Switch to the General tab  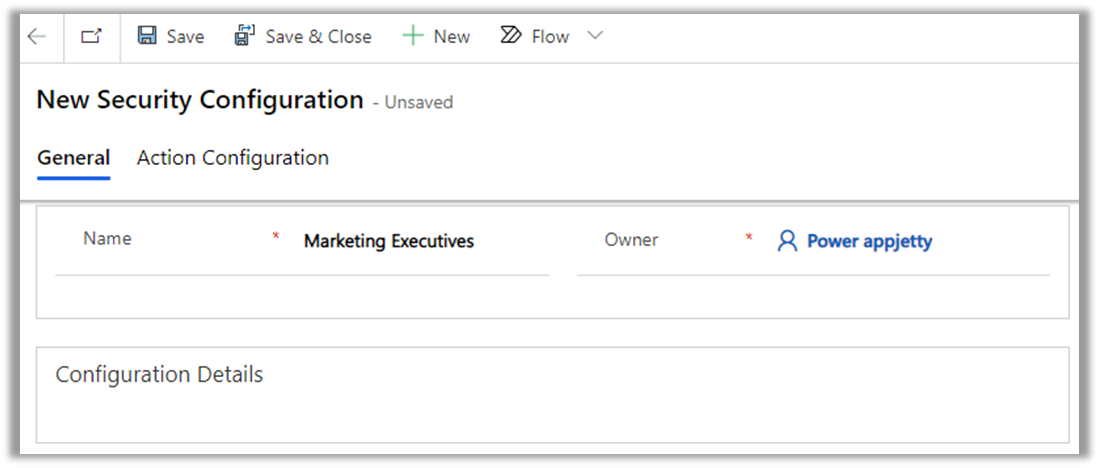73,158
